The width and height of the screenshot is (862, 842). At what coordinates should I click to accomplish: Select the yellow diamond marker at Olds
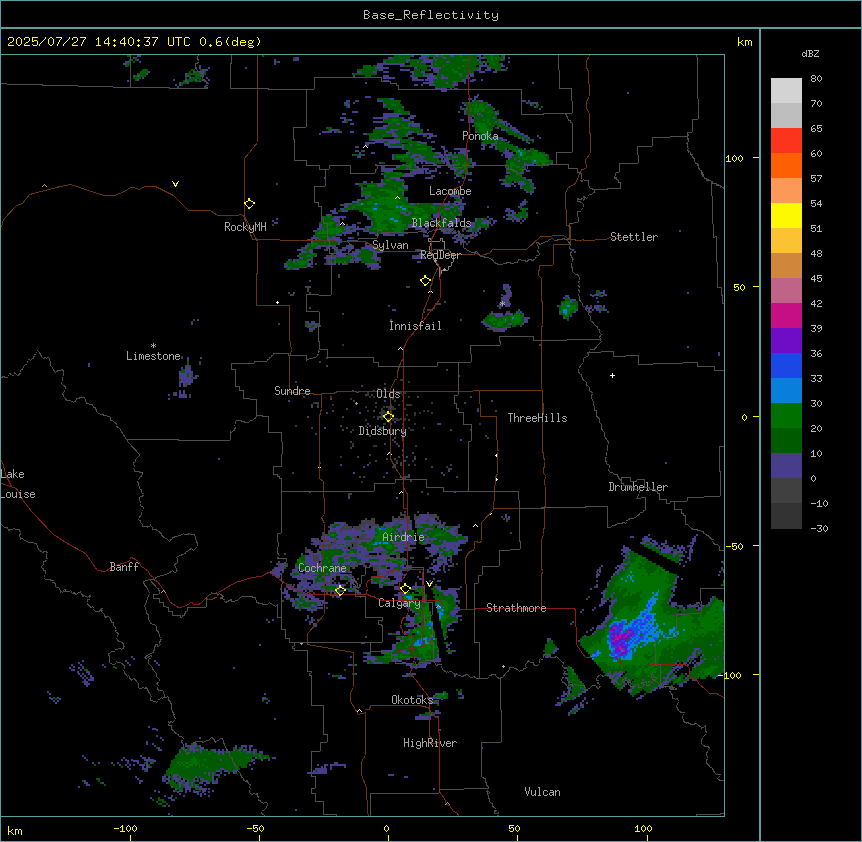(x=388, y=417)
